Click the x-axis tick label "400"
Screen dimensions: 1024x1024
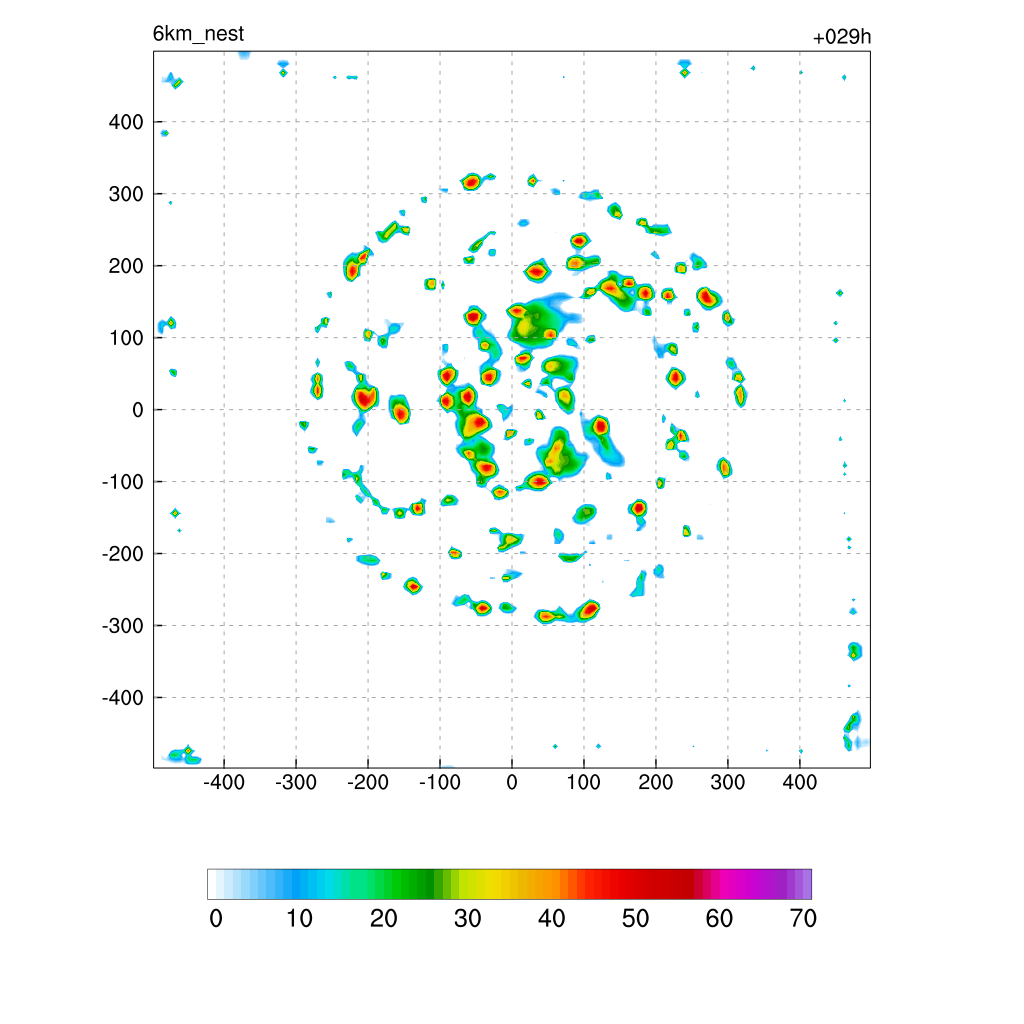pos(799,782)
